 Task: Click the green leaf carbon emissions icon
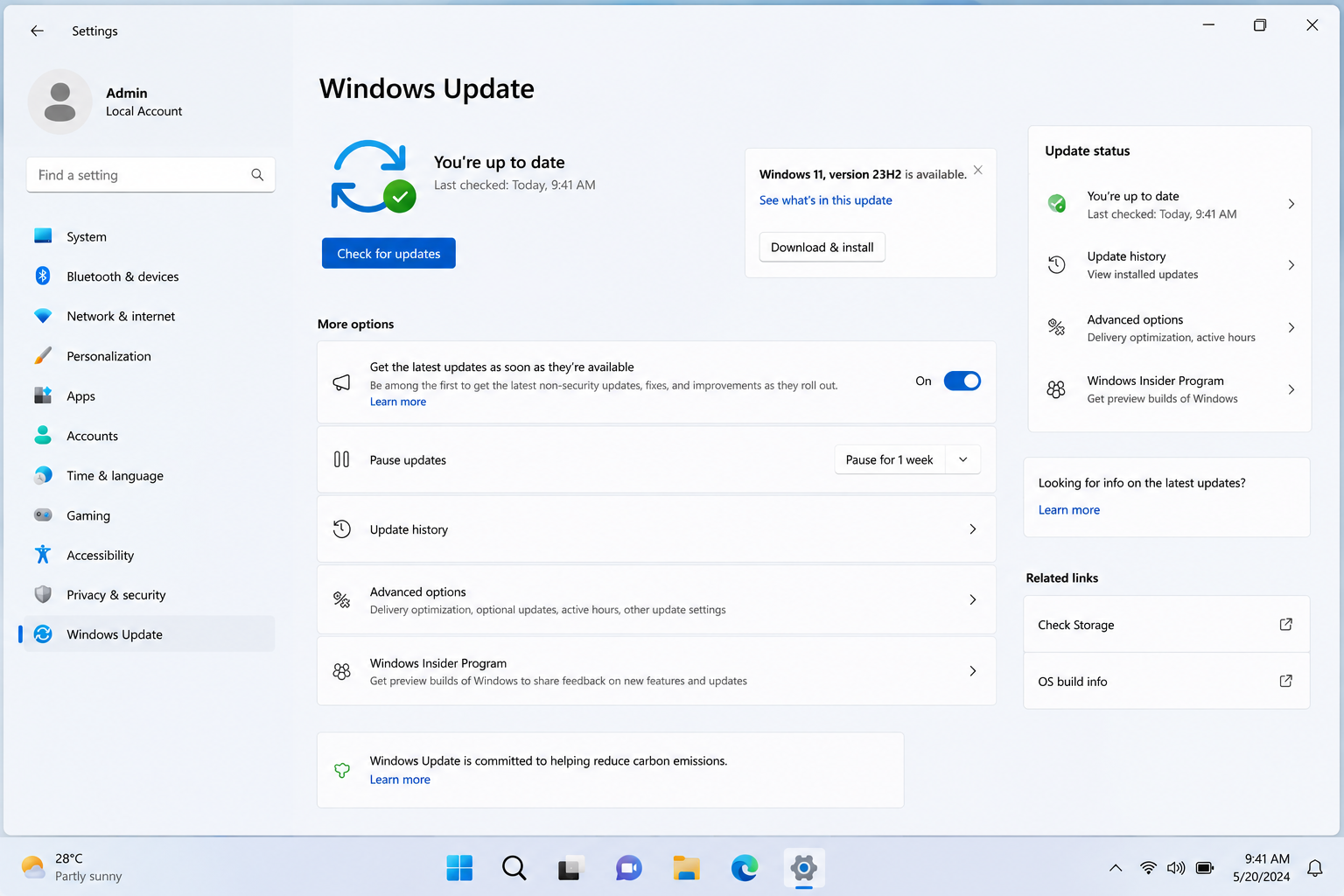click(x=342, y=771)
